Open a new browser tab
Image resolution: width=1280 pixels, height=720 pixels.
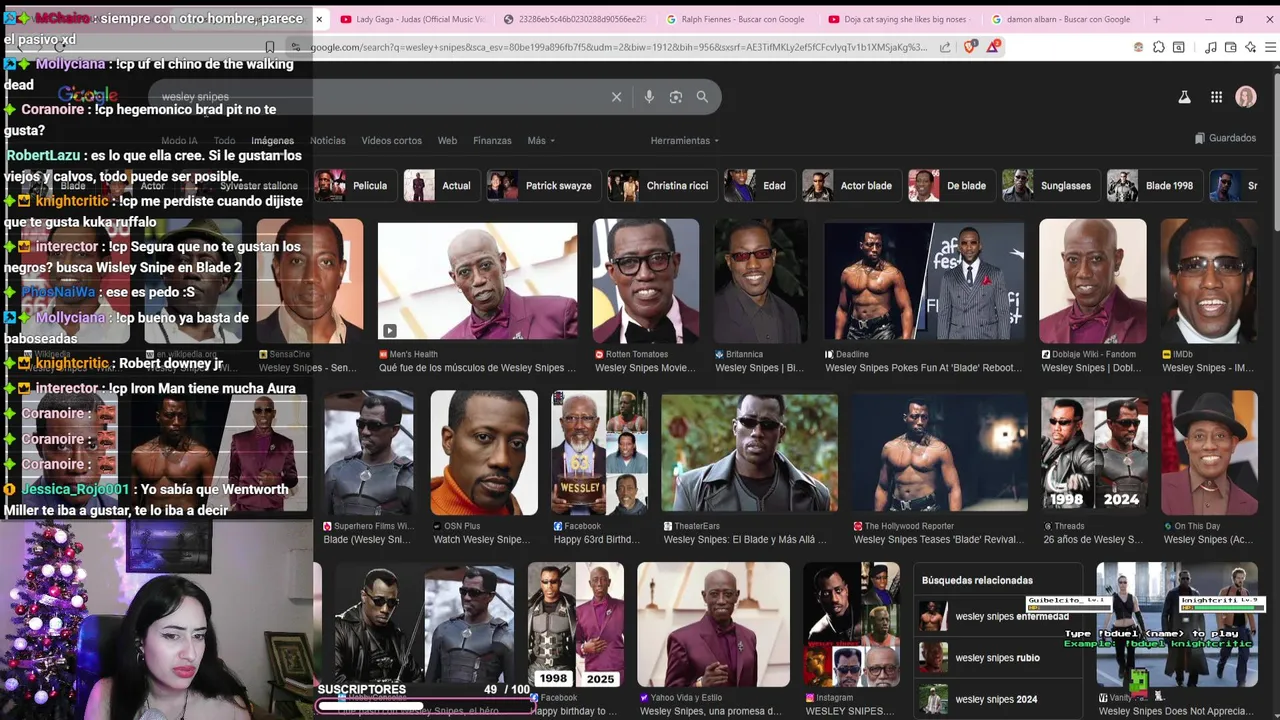tap(1156, 19)
